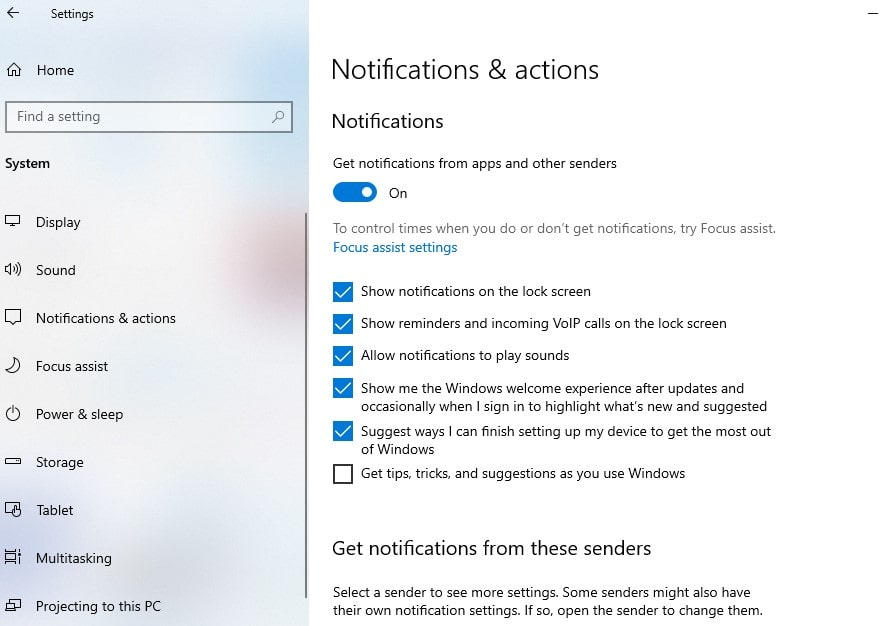Open Focus assist settings link
This screenshot has height=626, width=889.
[395, 248]
